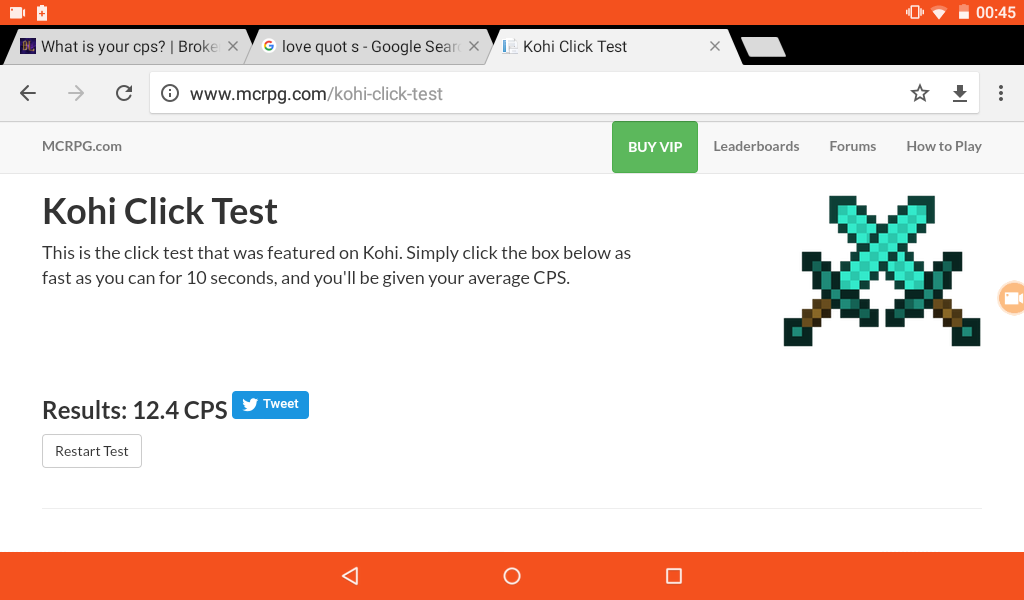
Task: Restart the click test
Action: click(92, 451)
